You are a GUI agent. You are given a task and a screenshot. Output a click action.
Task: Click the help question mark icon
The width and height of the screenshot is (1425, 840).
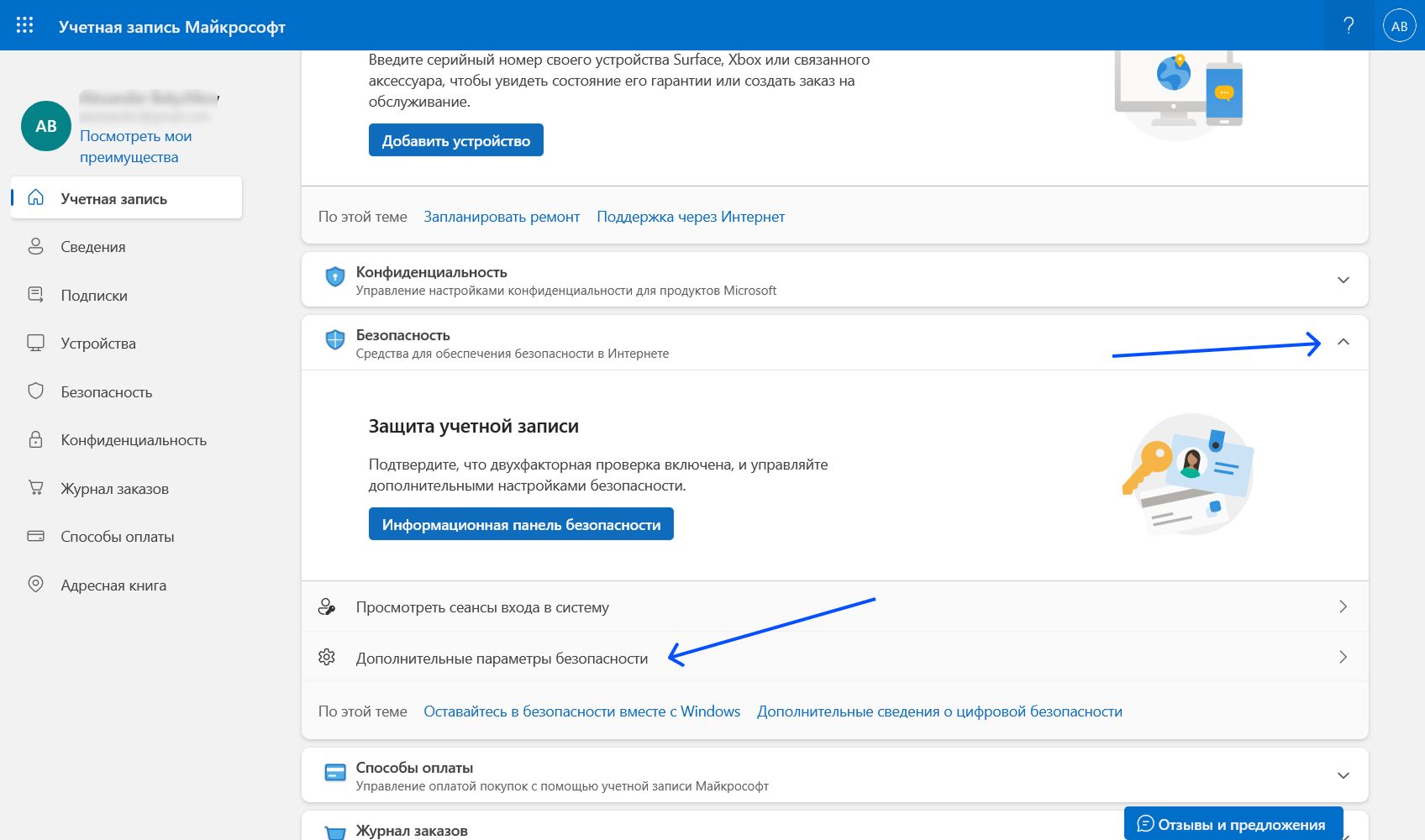pyautogui.click(x=1349, y=25)
